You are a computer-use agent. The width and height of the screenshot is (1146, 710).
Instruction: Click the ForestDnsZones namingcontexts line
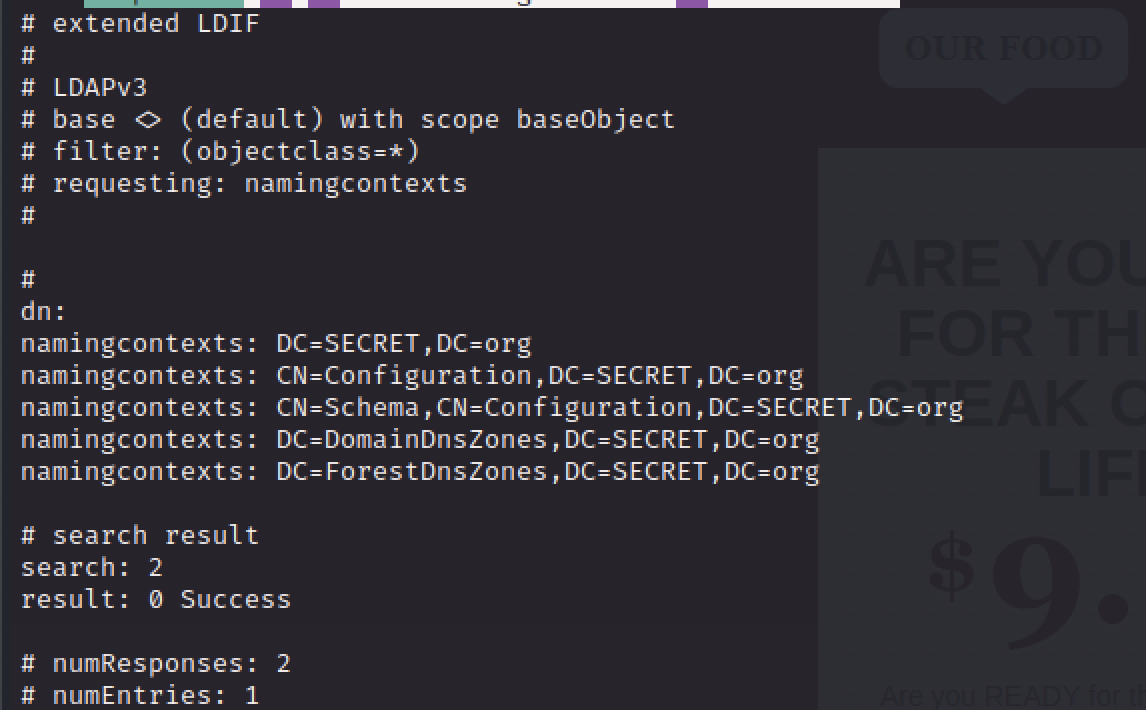[420, 471]
